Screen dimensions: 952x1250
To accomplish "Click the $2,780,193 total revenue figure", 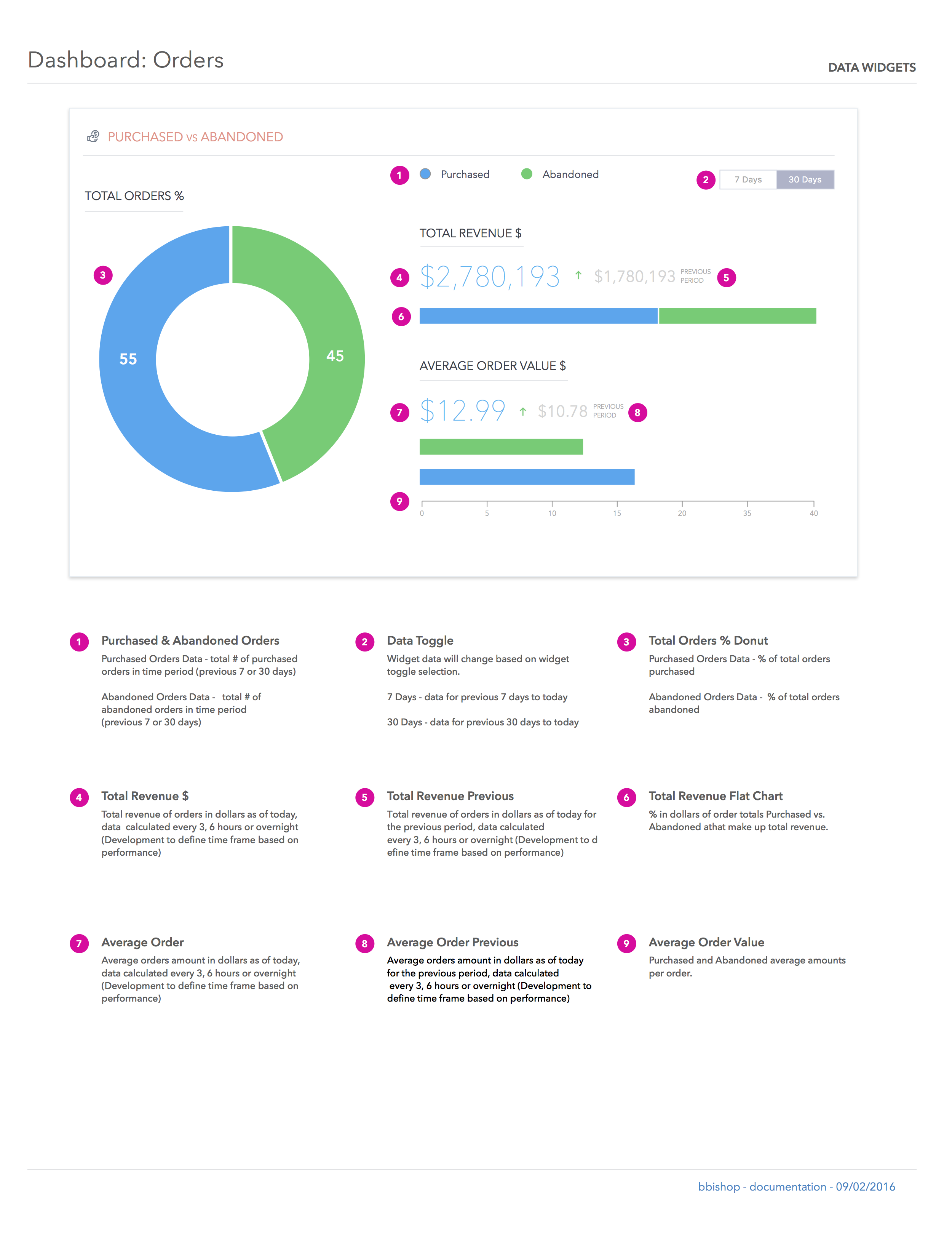I will 490,277.
